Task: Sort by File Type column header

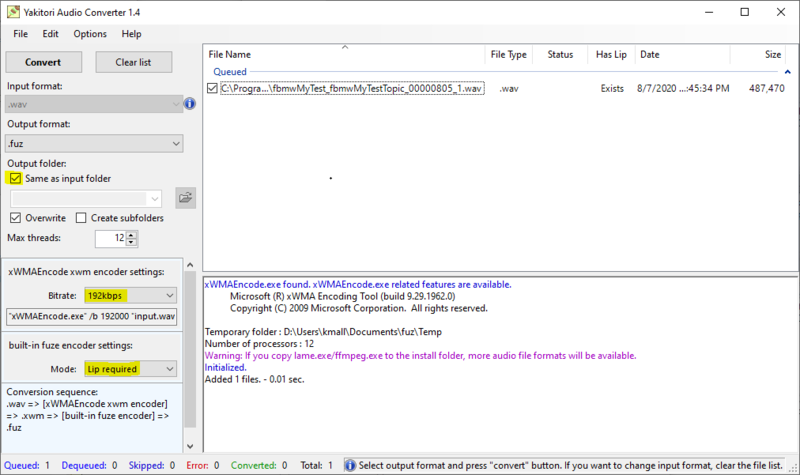Action: [x=508, y=54]
